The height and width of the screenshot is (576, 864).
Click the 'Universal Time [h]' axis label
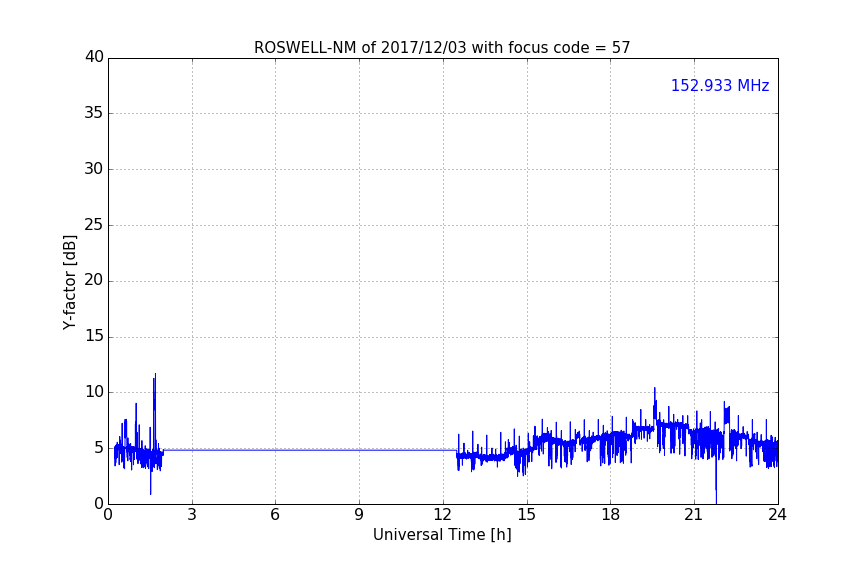click(442, 535)
